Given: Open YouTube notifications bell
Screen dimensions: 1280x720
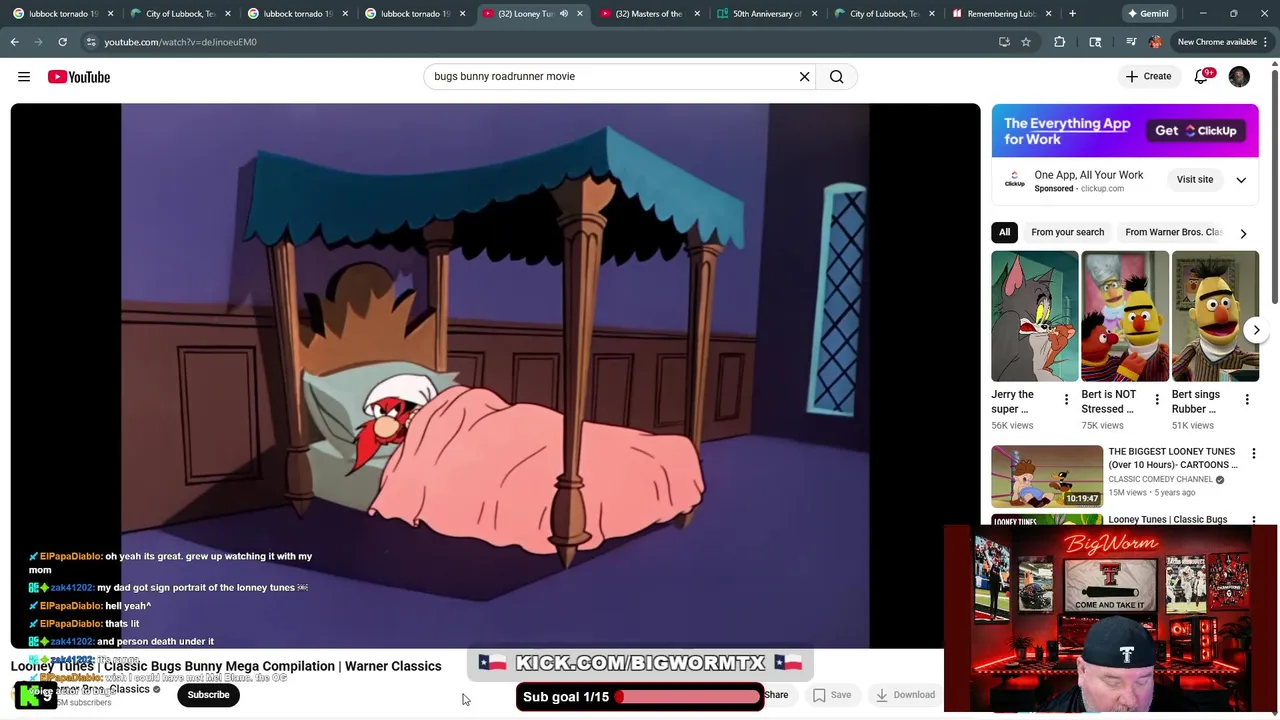Looking at the screenshot, I should (x=1201, y=77).
